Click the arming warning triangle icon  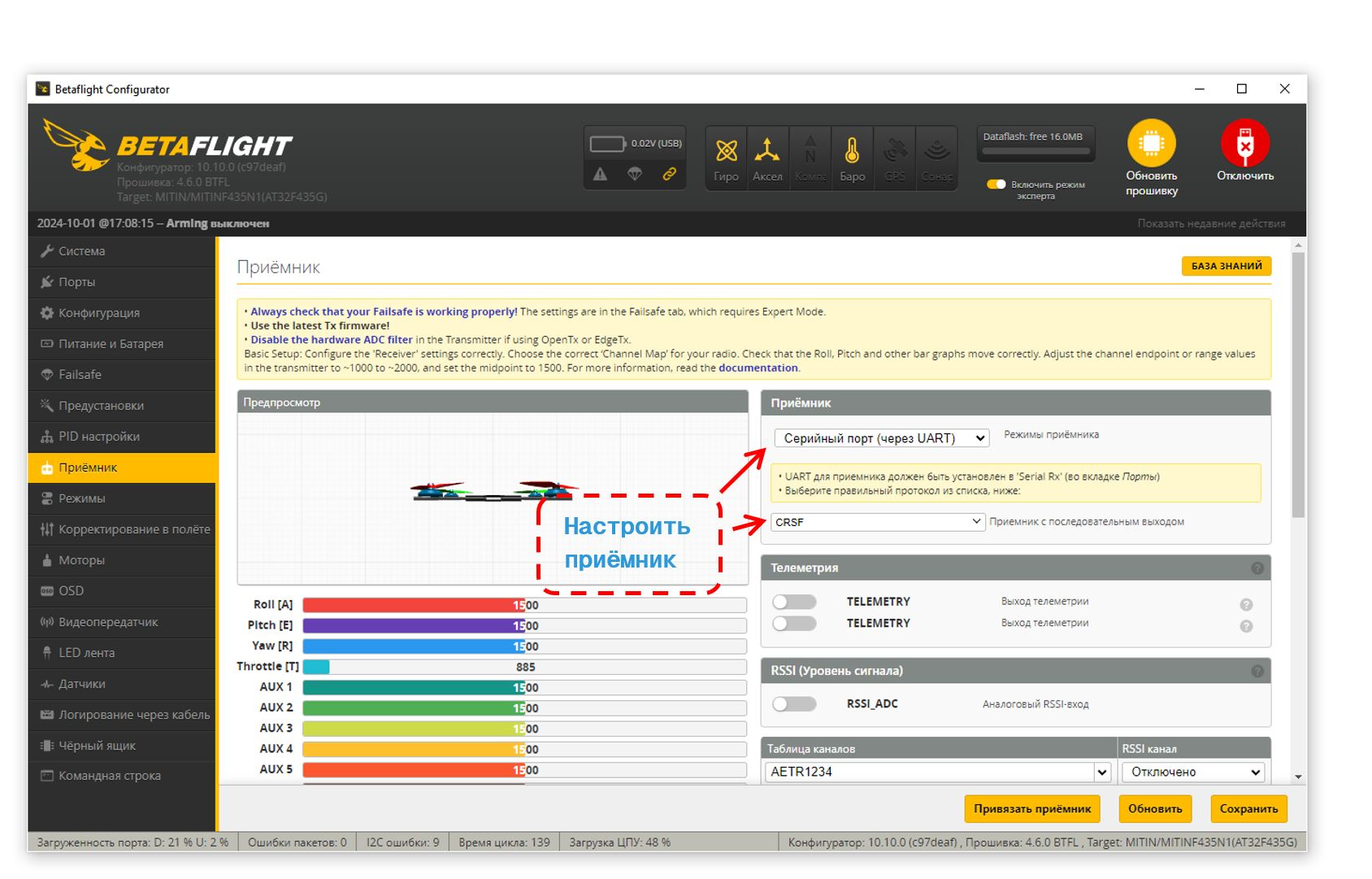tap(600, 173)
